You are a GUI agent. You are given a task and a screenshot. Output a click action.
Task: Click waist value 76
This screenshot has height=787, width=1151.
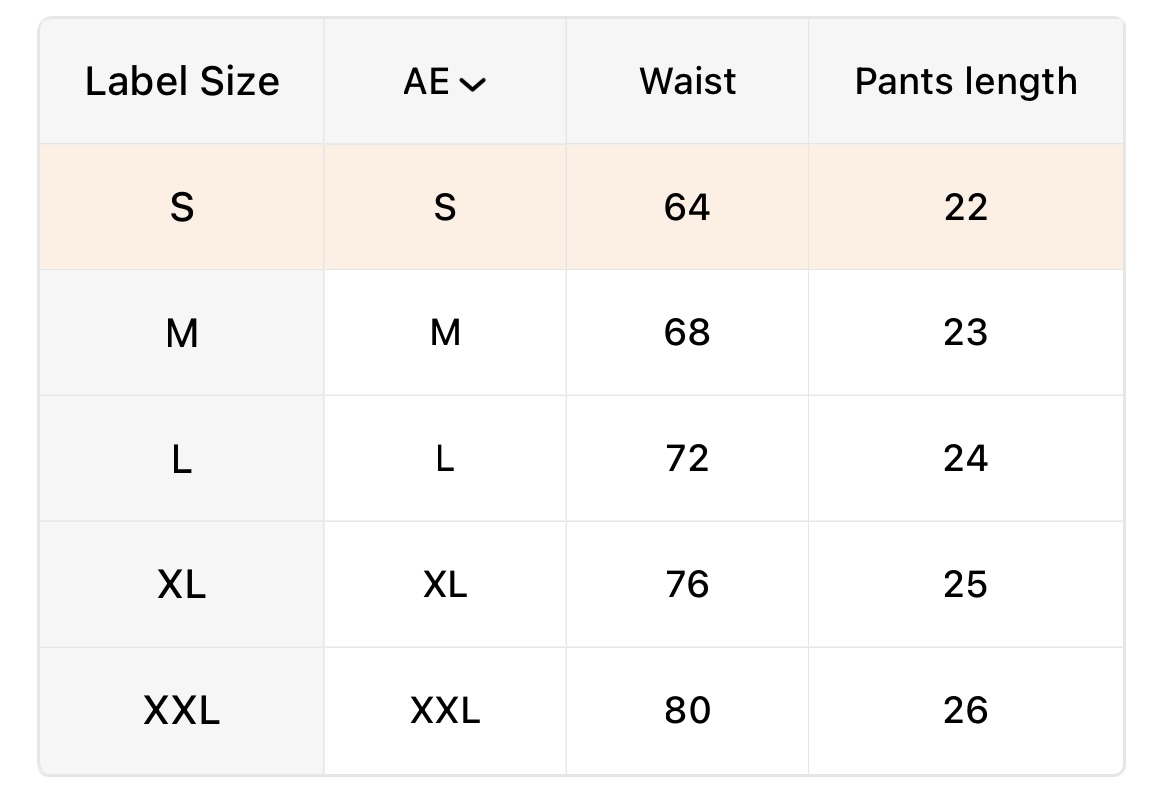[x=687, y=585]
